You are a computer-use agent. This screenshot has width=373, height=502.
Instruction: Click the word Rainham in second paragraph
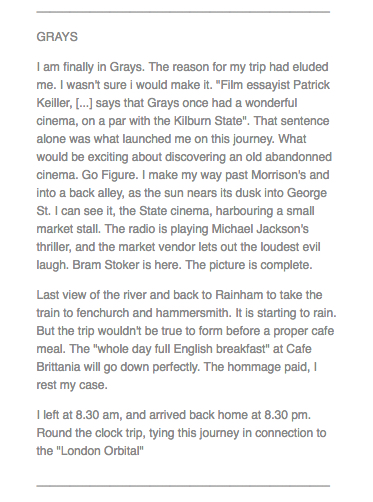pos(239,295)
